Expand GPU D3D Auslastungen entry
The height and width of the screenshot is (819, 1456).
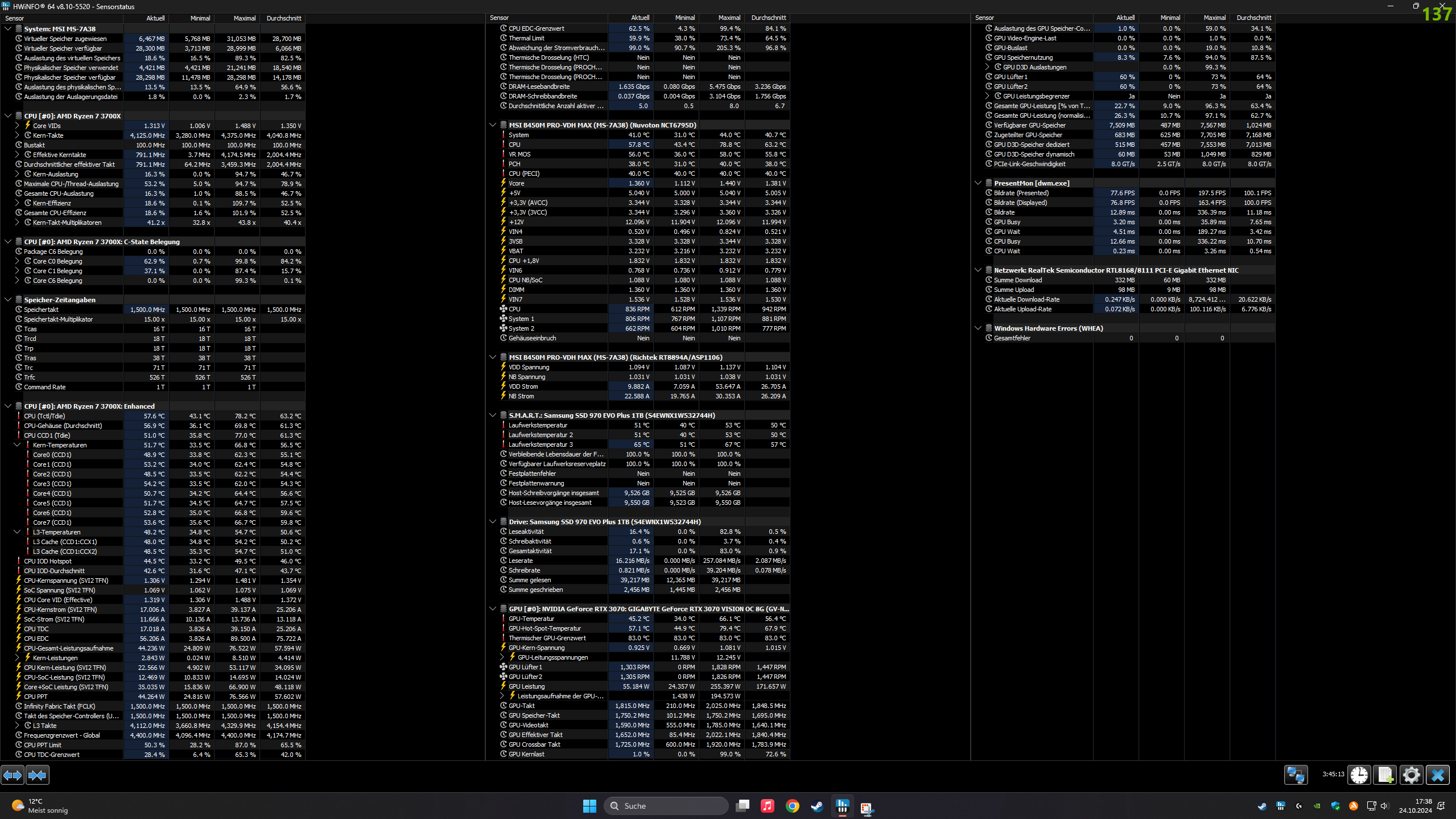pos(987,67)
